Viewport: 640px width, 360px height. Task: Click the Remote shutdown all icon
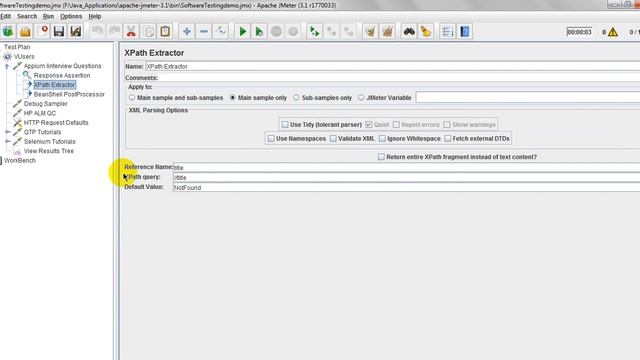click(348, 31)
